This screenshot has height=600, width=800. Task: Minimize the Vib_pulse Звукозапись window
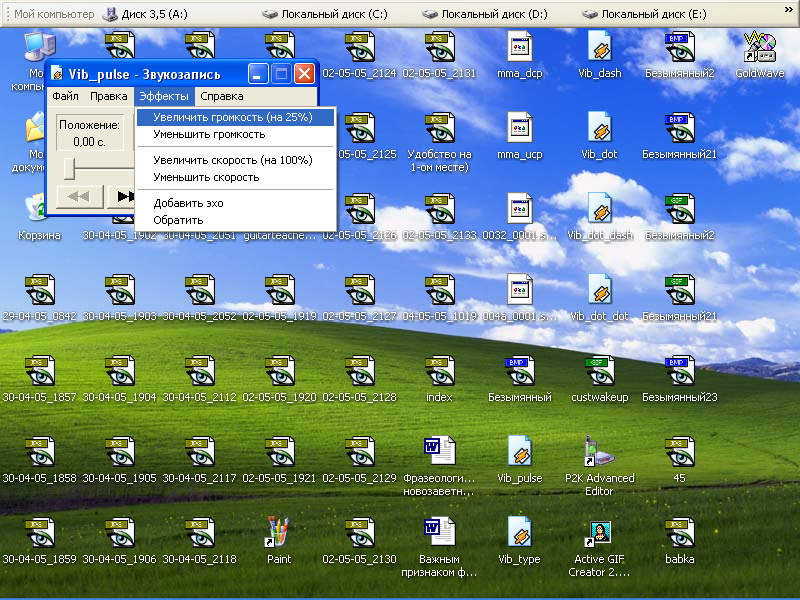258,74
